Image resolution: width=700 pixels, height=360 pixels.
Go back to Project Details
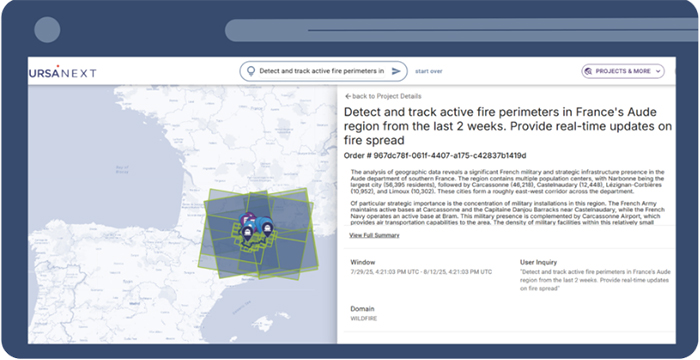pyautogui.click(x=383, y=96)
